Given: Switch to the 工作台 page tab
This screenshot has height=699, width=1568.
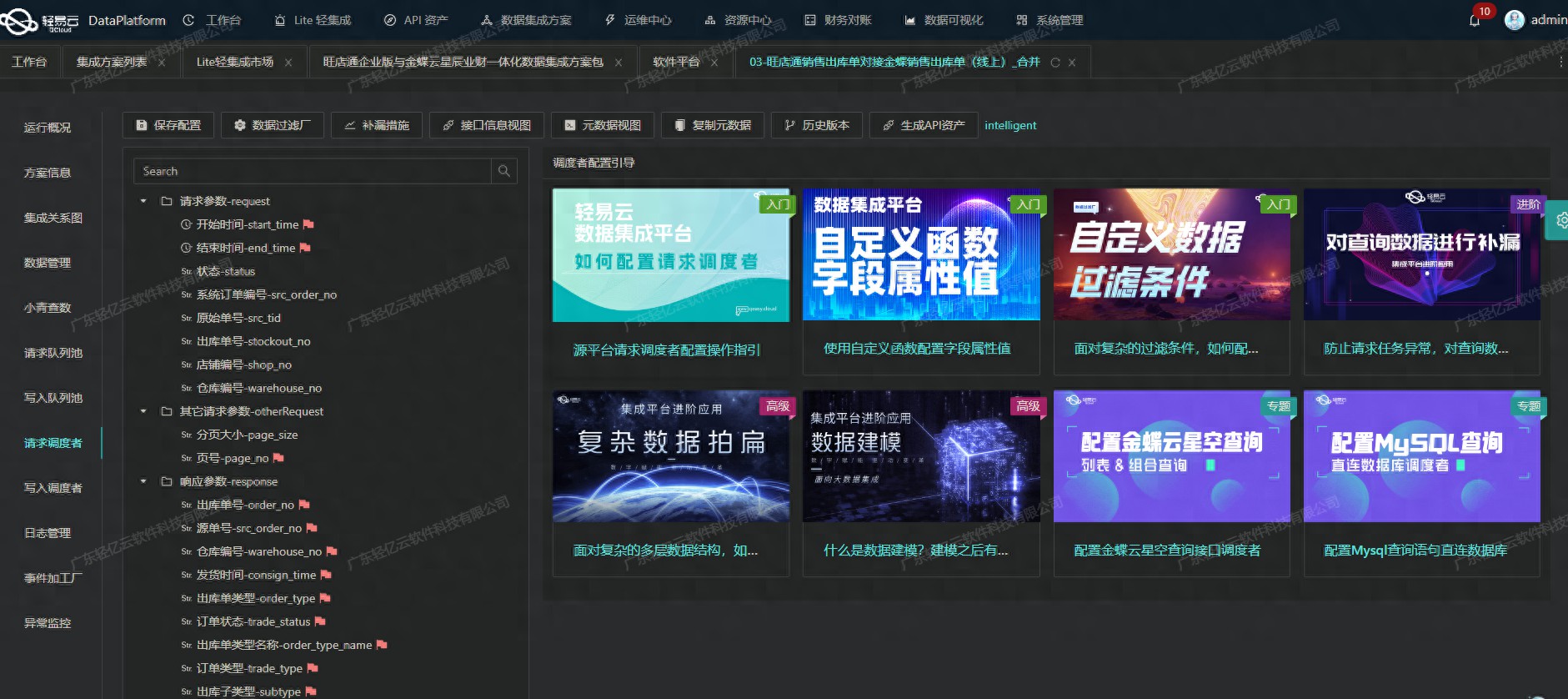Looking at the screenshot, I should [30, 62].
